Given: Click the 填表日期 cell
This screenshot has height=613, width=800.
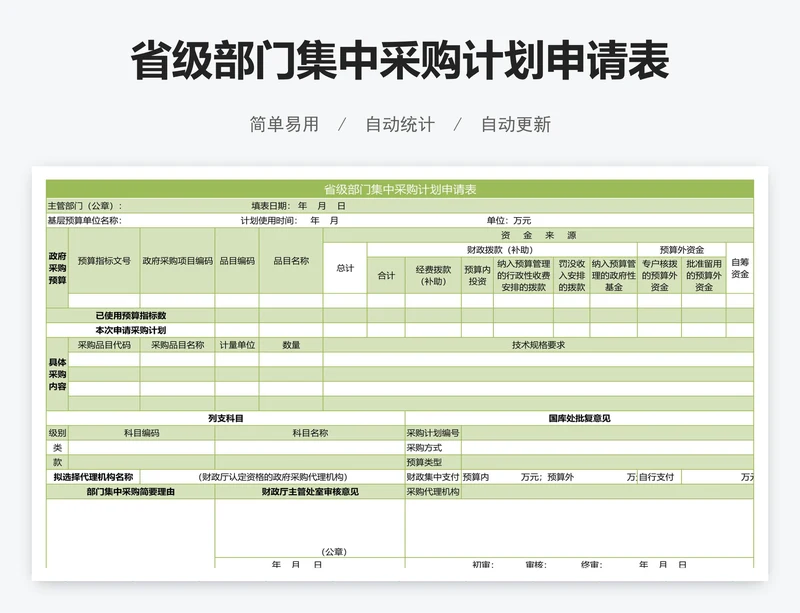Looking at the screenshot, I should click(x=298, y=206).
